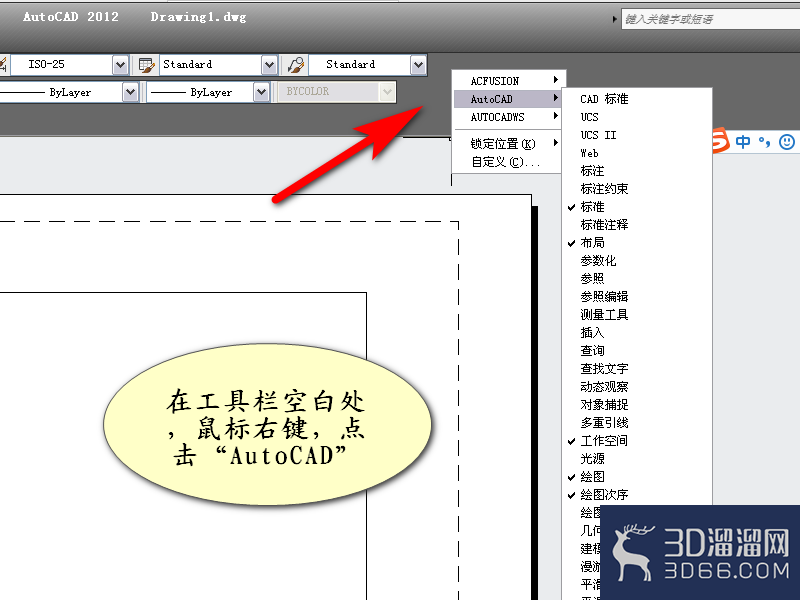The height and width of the screenshot is (600, 800).
Task: Open second ByLayer lineweight dropdown
Action: 261,92
